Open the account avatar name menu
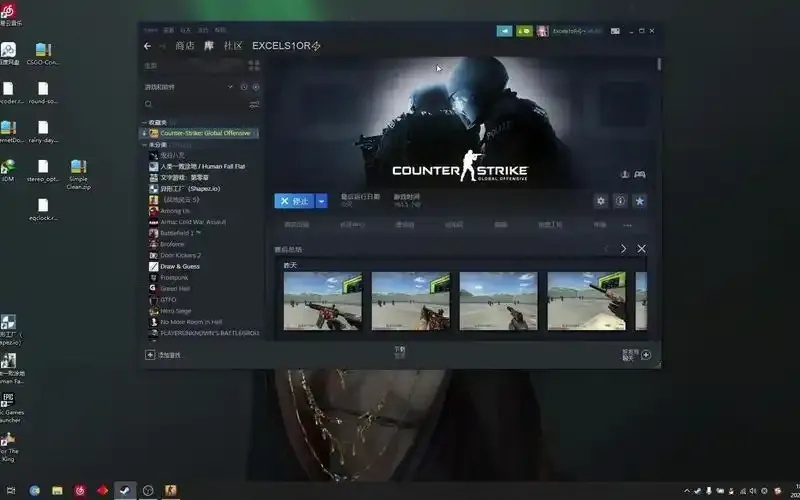 [x=569, y=31]
